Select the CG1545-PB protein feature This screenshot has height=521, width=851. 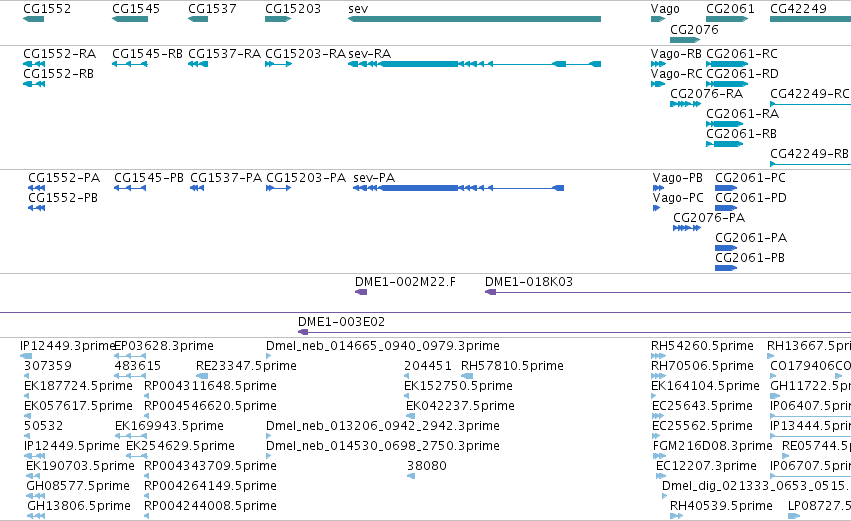(130, 188)
